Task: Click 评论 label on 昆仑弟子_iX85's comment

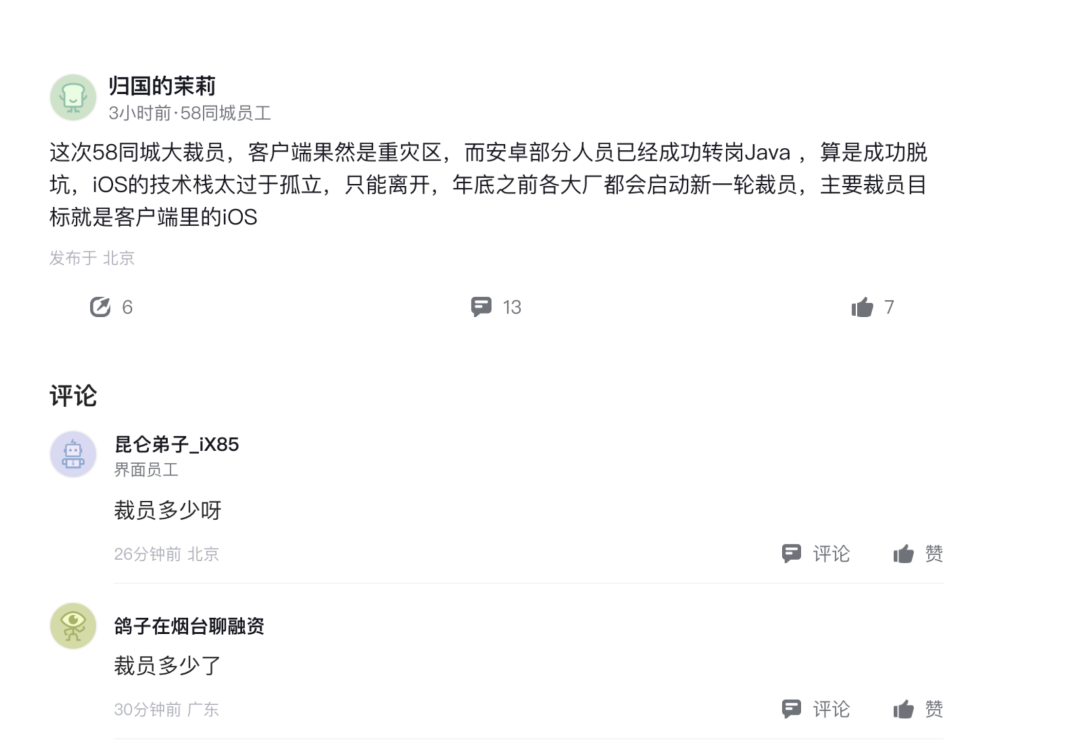Action: point(831,554)
